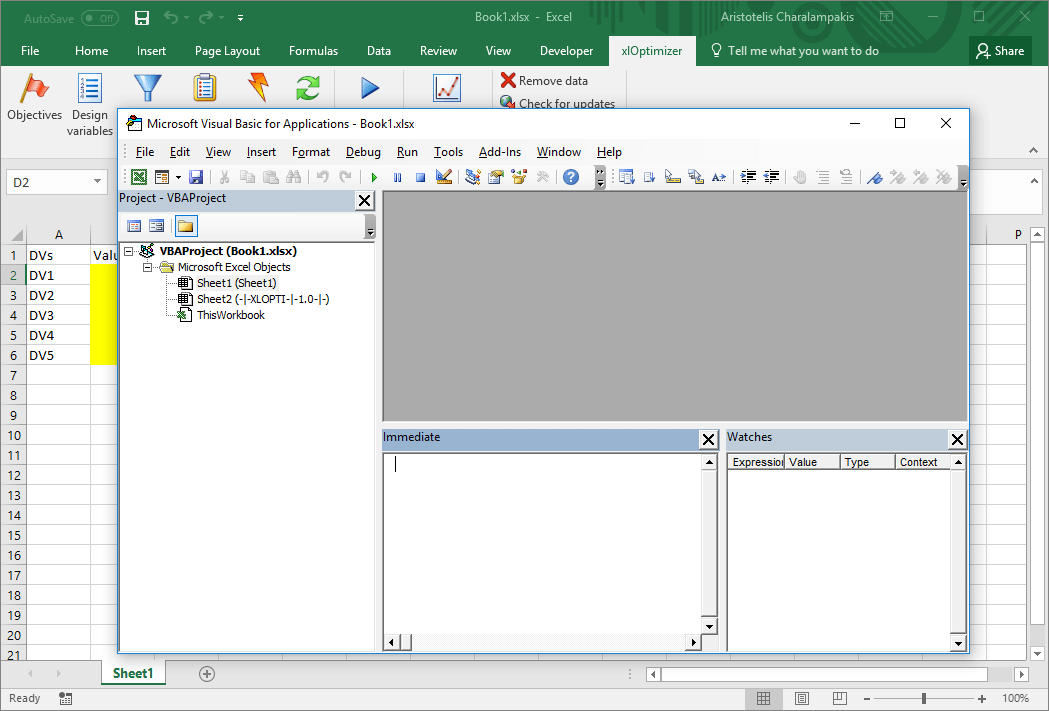Toggle the AutoSave switch
1049x711 pixels.
click(x=99, y=18)
